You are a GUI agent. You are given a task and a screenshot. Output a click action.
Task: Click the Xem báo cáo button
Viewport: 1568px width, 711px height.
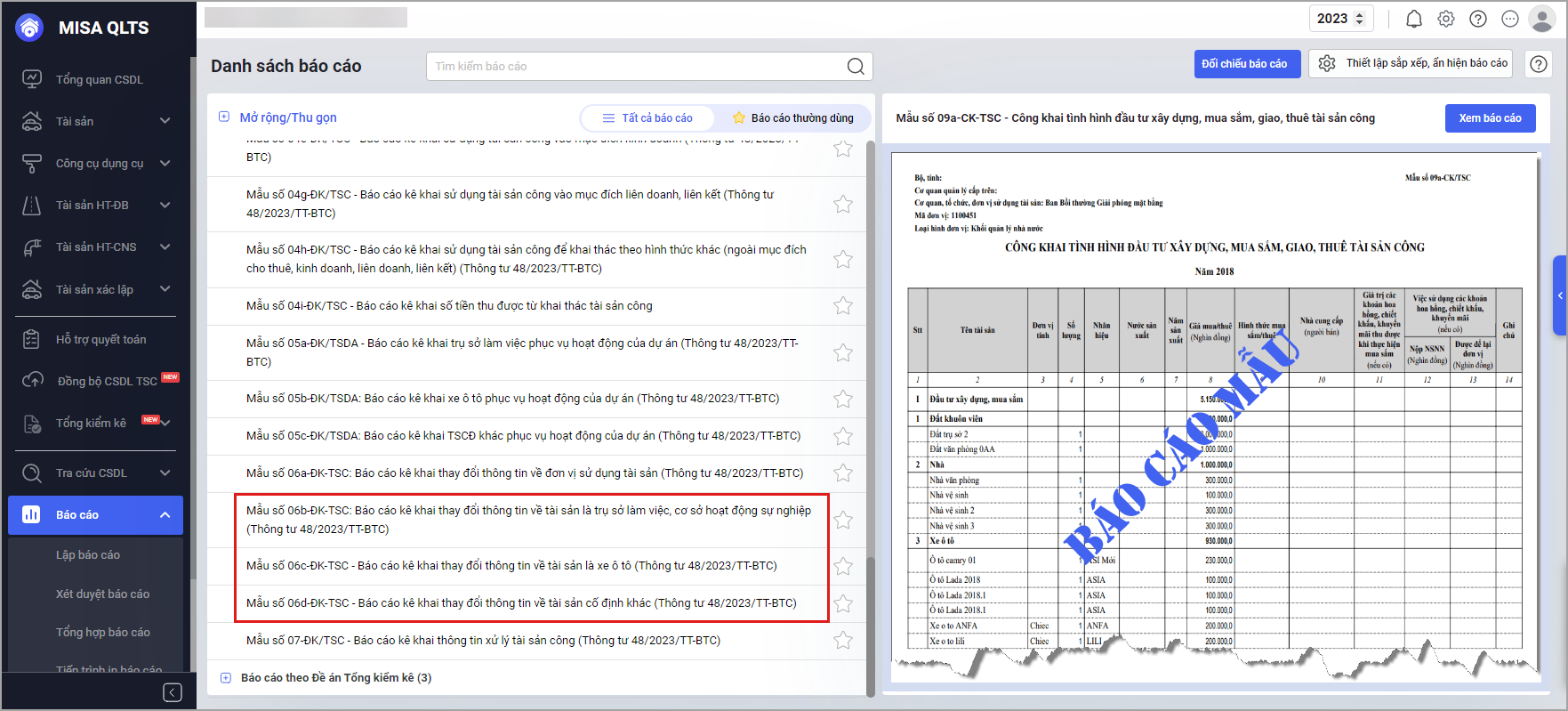(1490, 118)
